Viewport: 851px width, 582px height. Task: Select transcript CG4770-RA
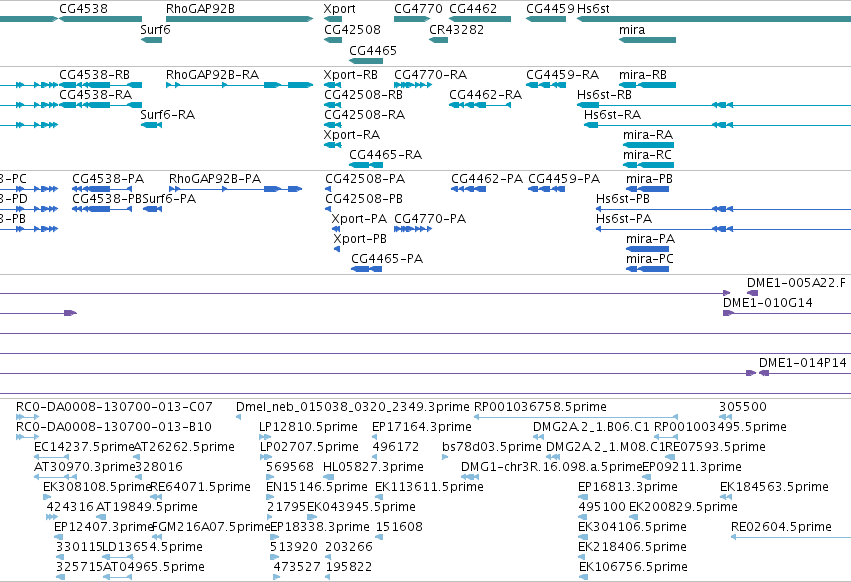pos(430,75)
